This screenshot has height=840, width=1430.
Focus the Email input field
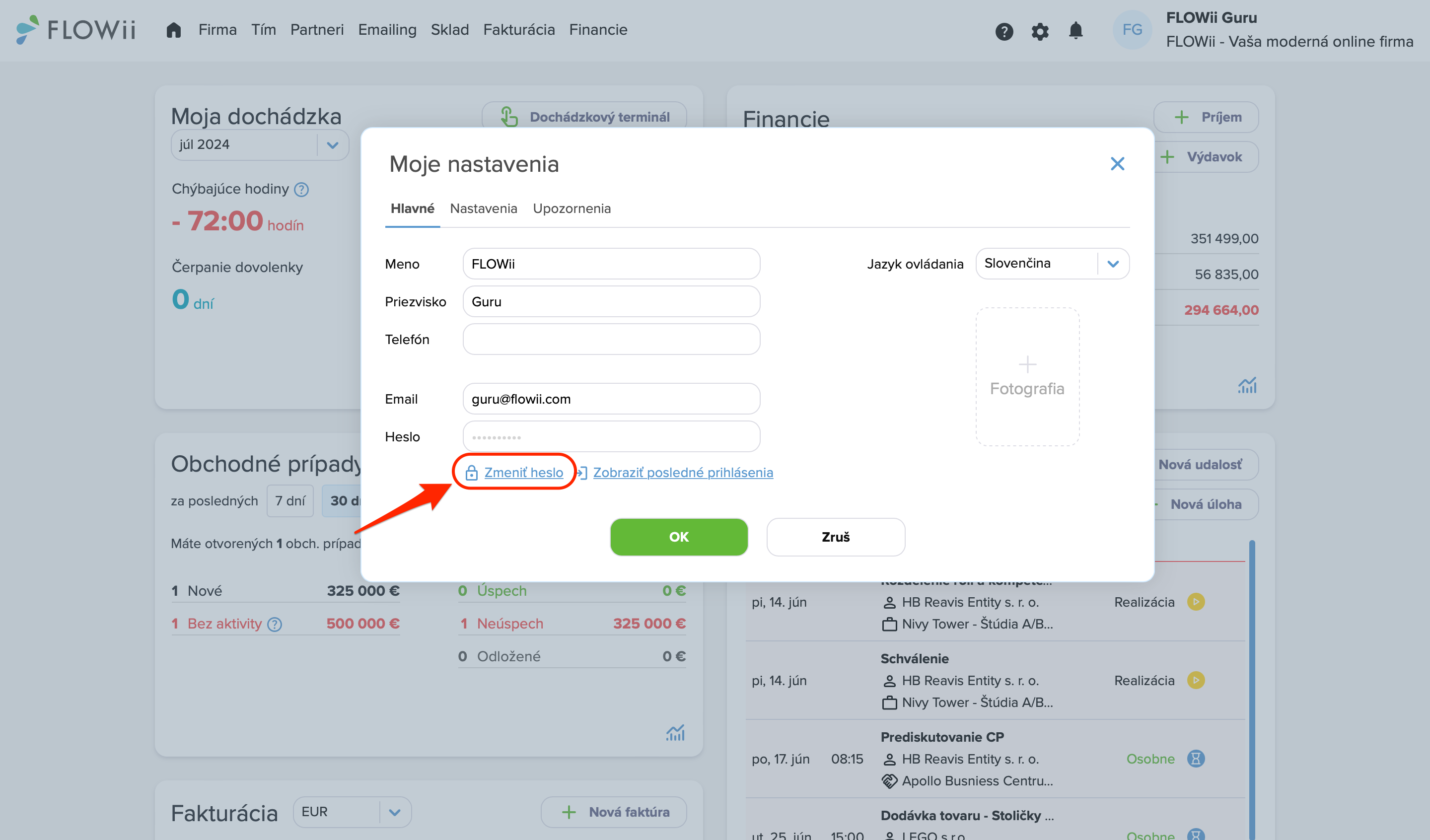tap(611, 399)
